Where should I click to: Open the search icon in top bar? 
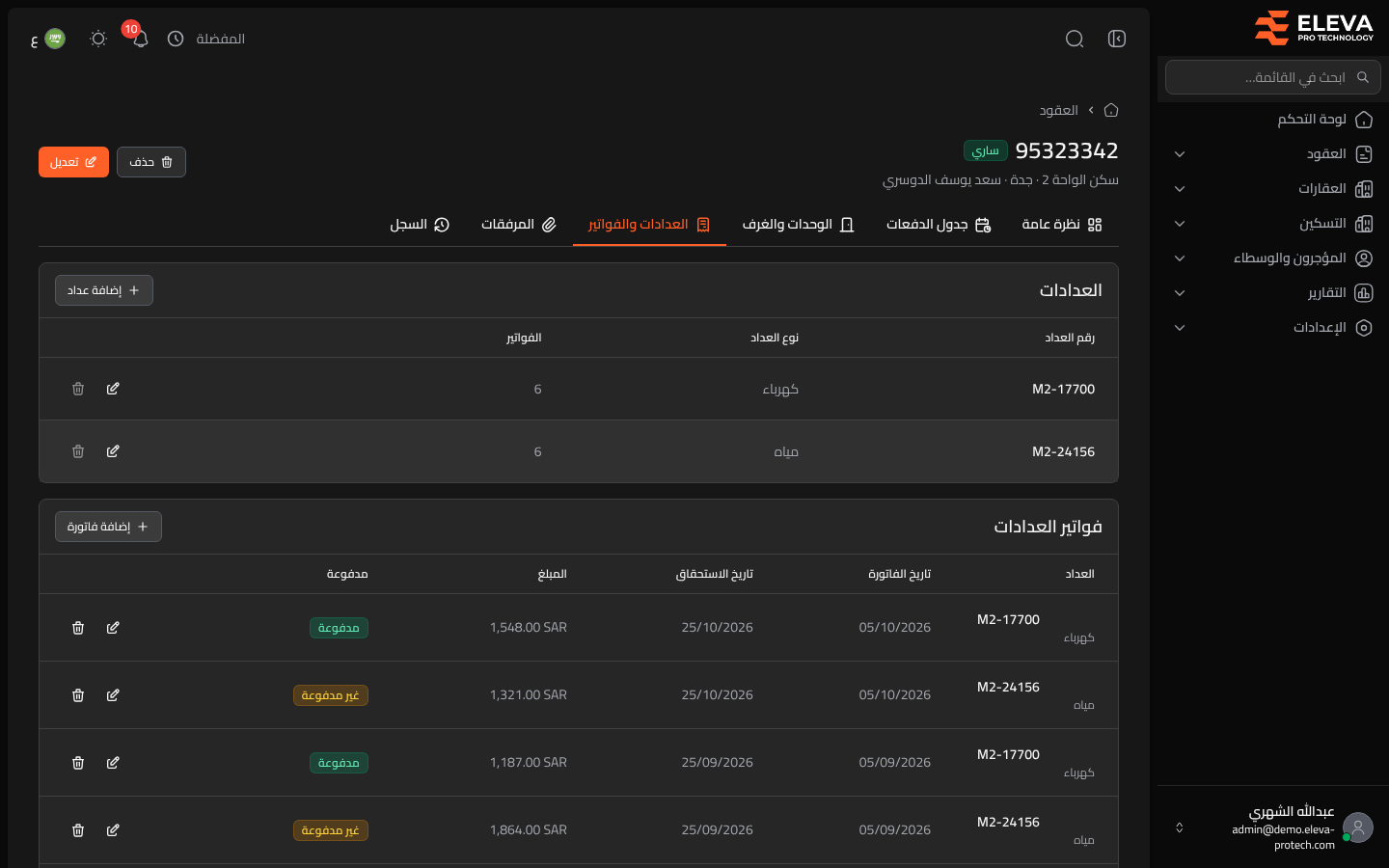coord(1075,39)
